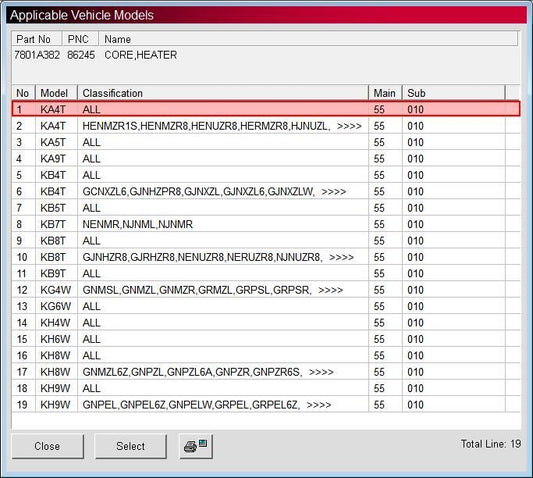Viewport: 533px width, 478px height.
Task: Select row 3 with model KA5T
Action: 266,142
